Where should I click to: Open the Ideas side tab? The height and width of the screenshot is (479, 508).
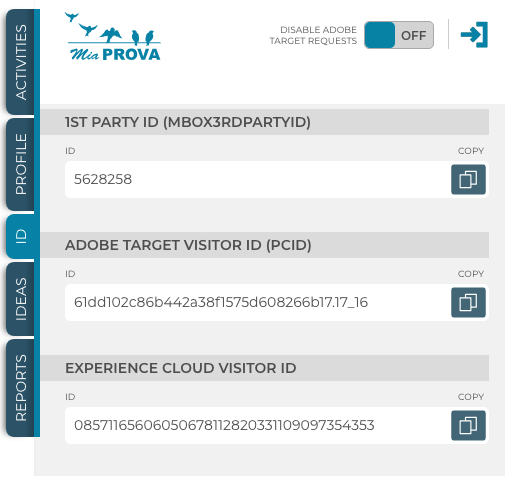[x=21, y=299]
